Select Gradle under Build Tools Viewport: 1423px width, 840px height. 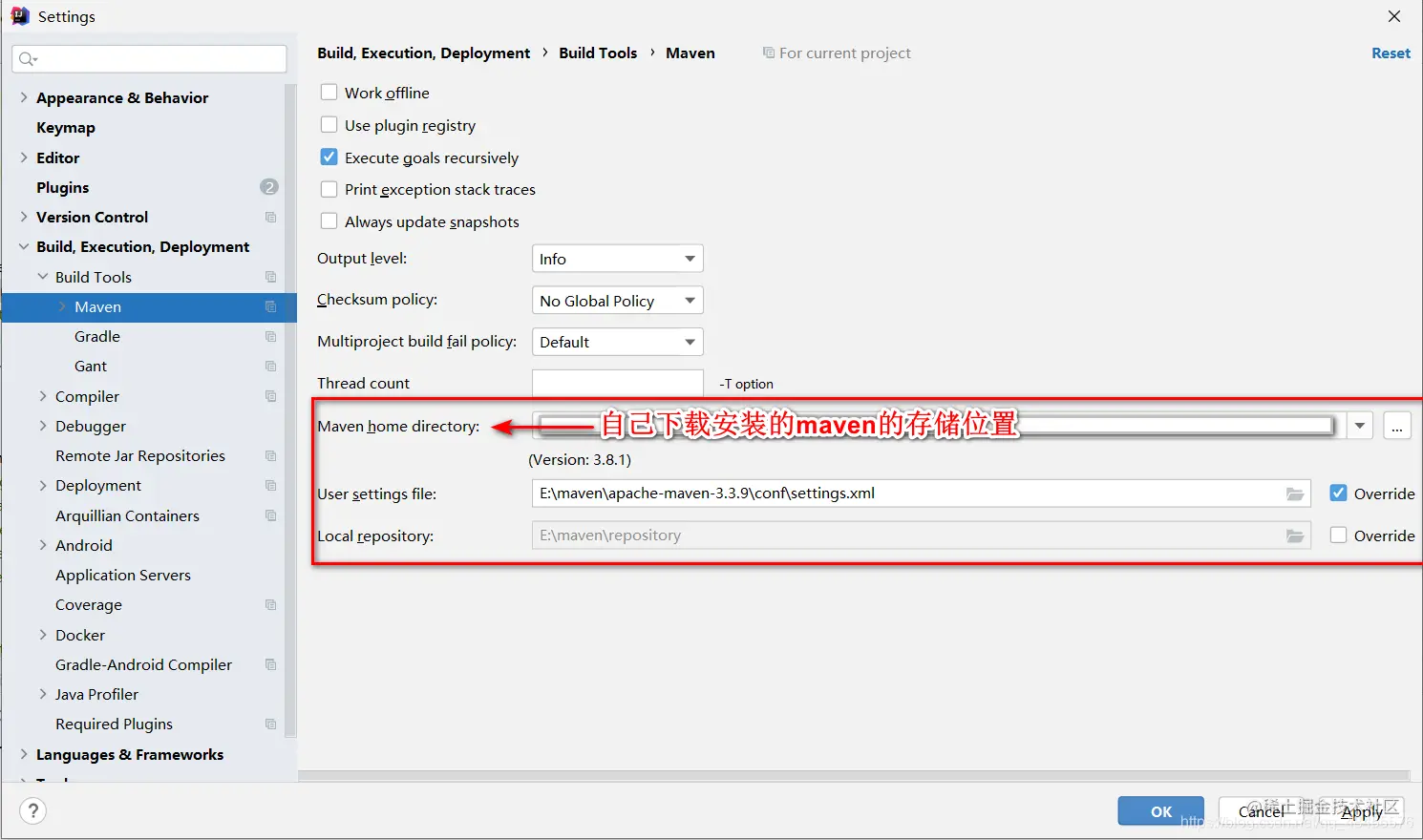click(97, 337)
